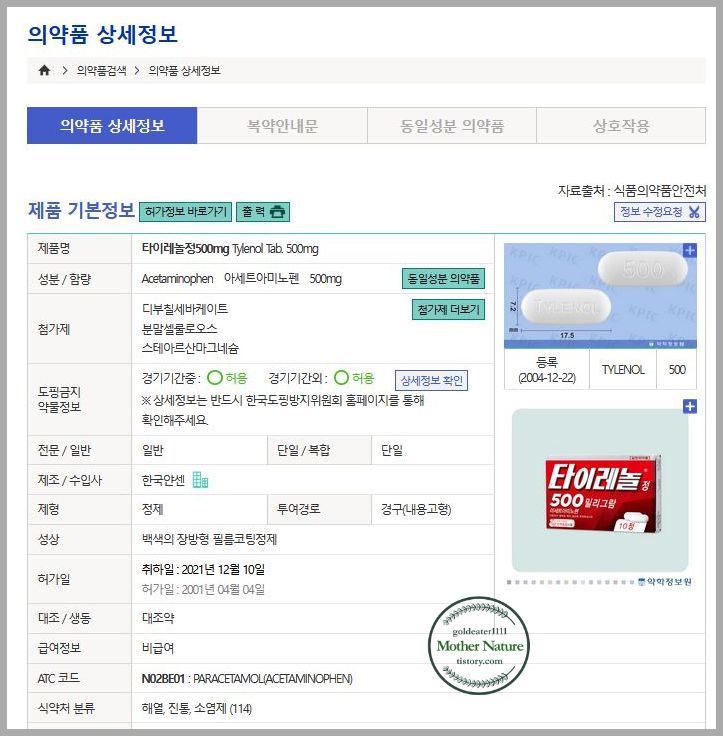
Task: Click additive 디부칠세바케이트
Action: 185,309
